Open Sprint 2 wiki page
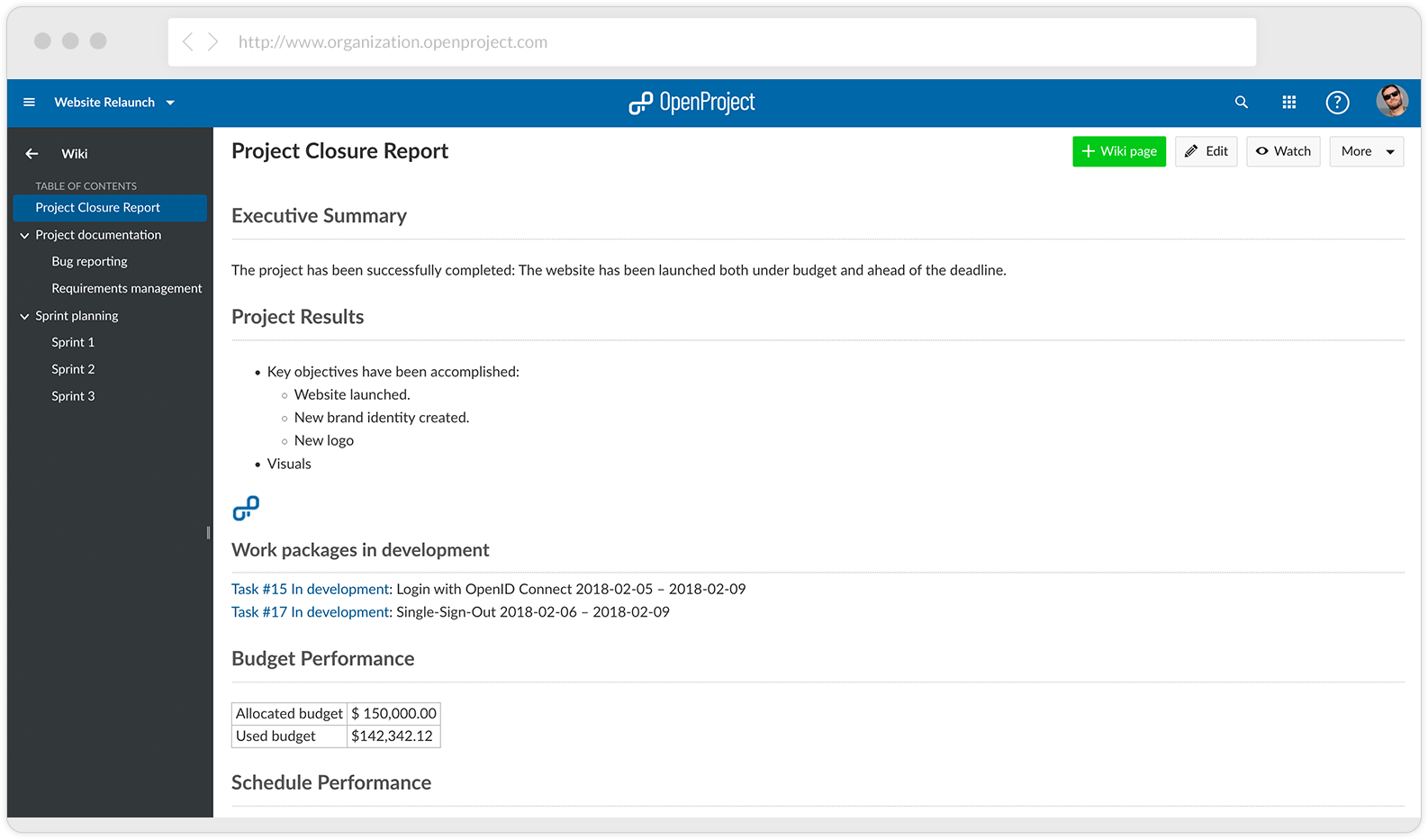 pos(73,370)
